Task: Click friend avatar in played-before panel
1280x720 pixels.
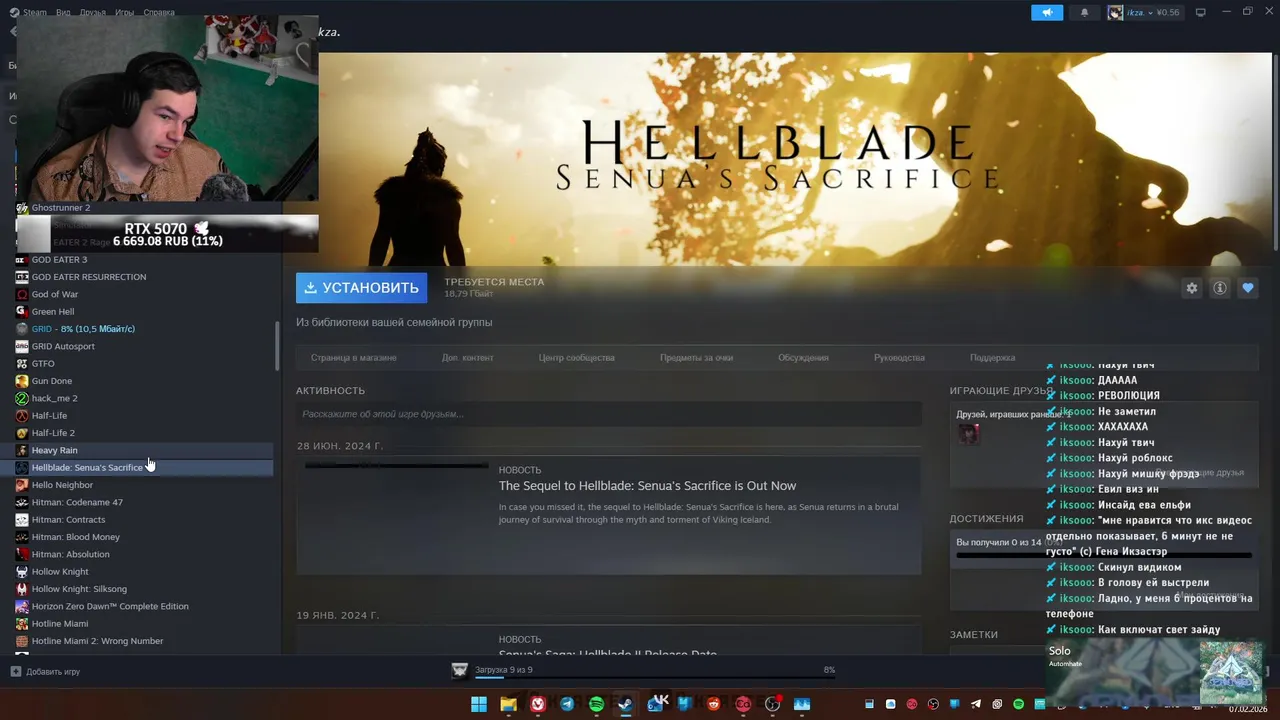Action: coord(968,433)
